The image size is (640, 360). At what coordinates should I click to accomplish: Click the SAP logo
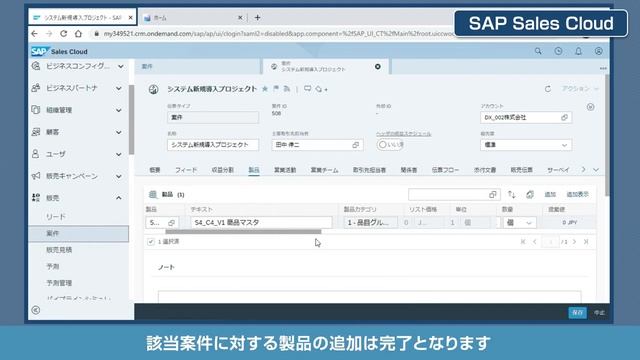click(x=39, y=51)
